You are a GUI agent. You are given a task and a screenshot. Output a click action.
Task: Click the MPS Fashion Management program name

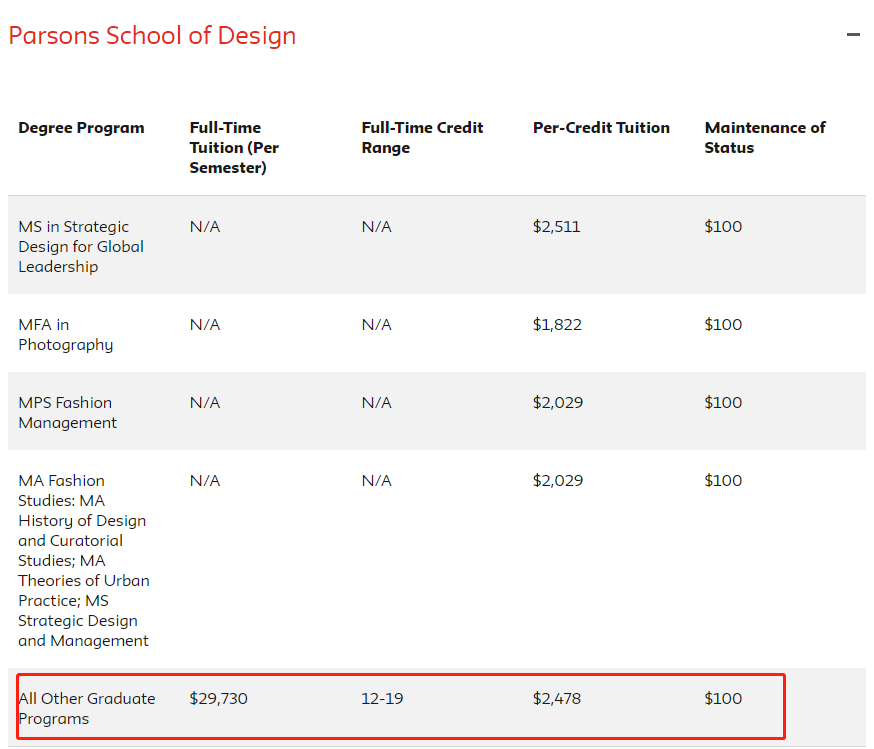tap(68, 413)
